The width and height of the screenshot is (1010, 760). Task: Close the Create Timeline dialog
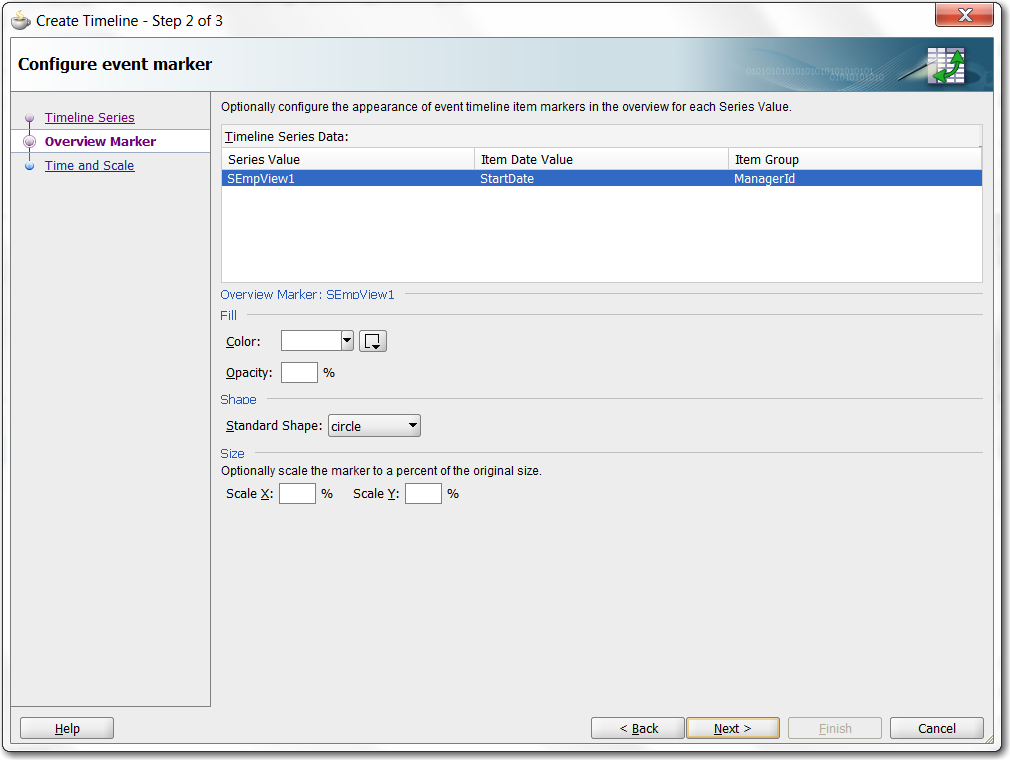point(964,15)
